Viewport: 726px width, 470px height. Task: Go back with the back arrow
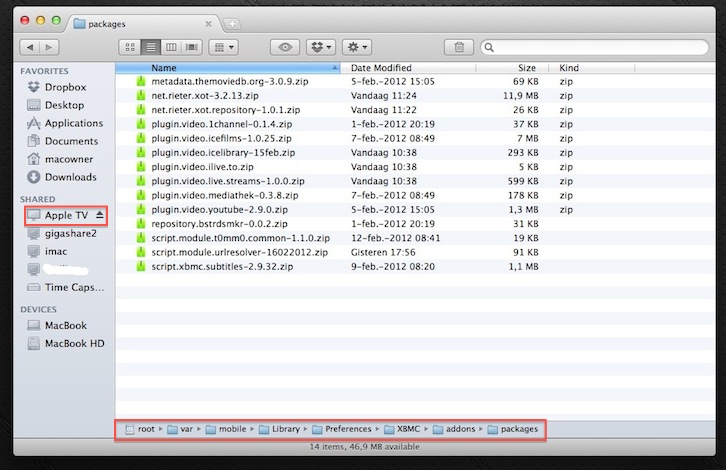[30, 47]
